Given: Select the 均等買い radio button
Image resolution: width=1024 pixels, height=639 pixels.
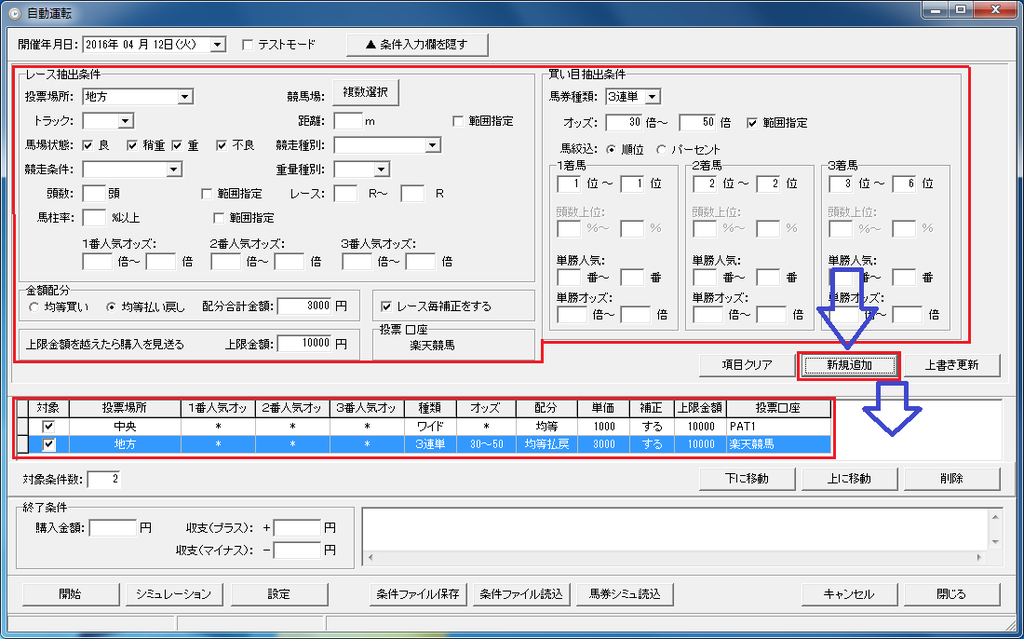Looking at the screenshot, I should coord(35,306).
